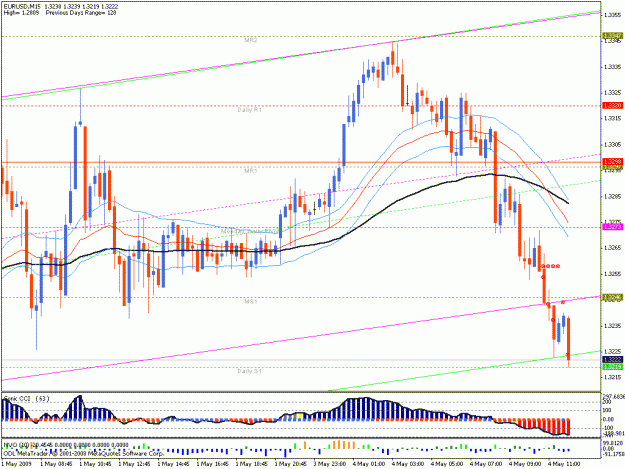Image resolution: width=625 pixels, height=469 pixels.
Task: Click the 1.3315 price axis value
Action: tap(613, 119)
